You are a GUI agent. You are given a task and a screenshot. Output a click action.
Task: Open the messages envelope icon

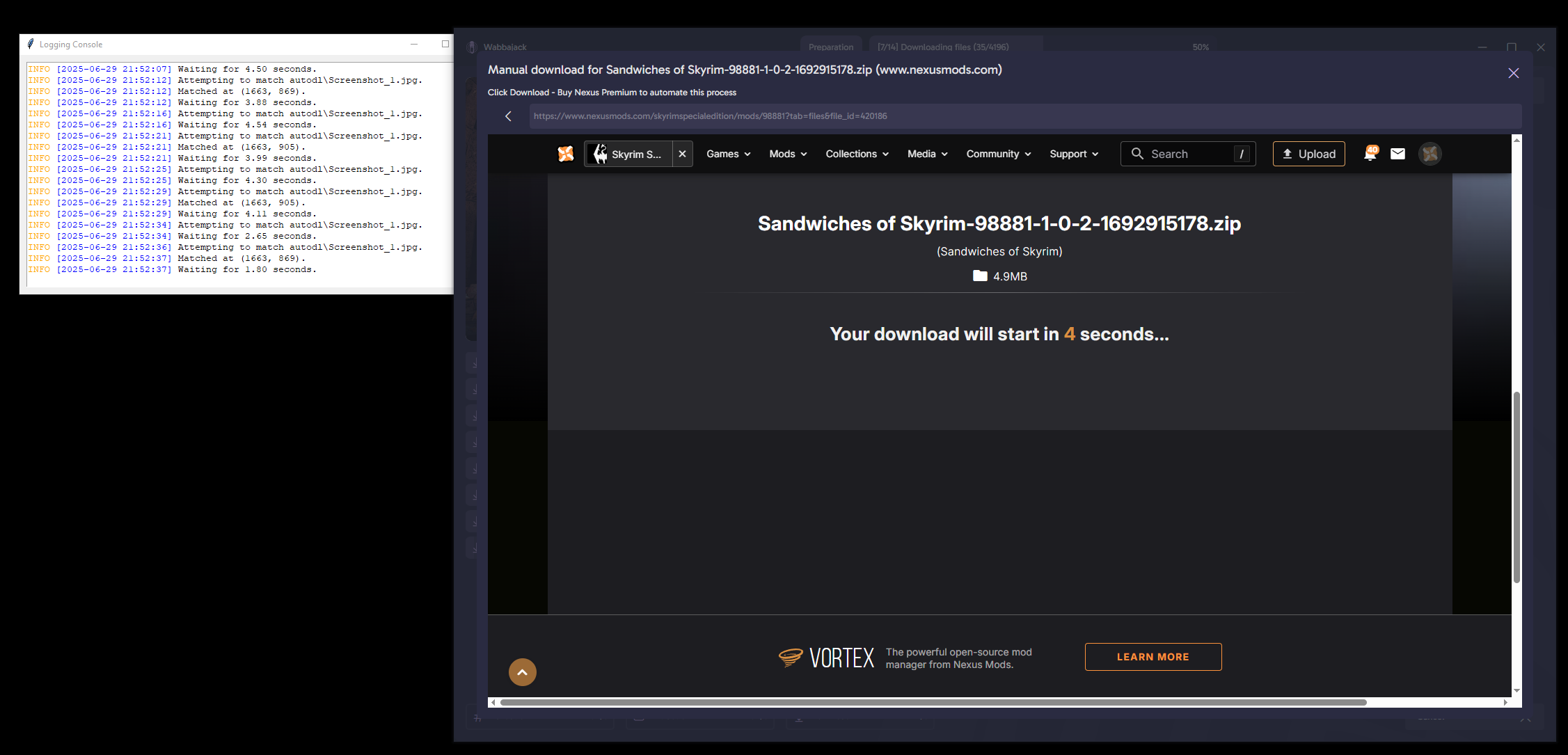point(1397,154)
